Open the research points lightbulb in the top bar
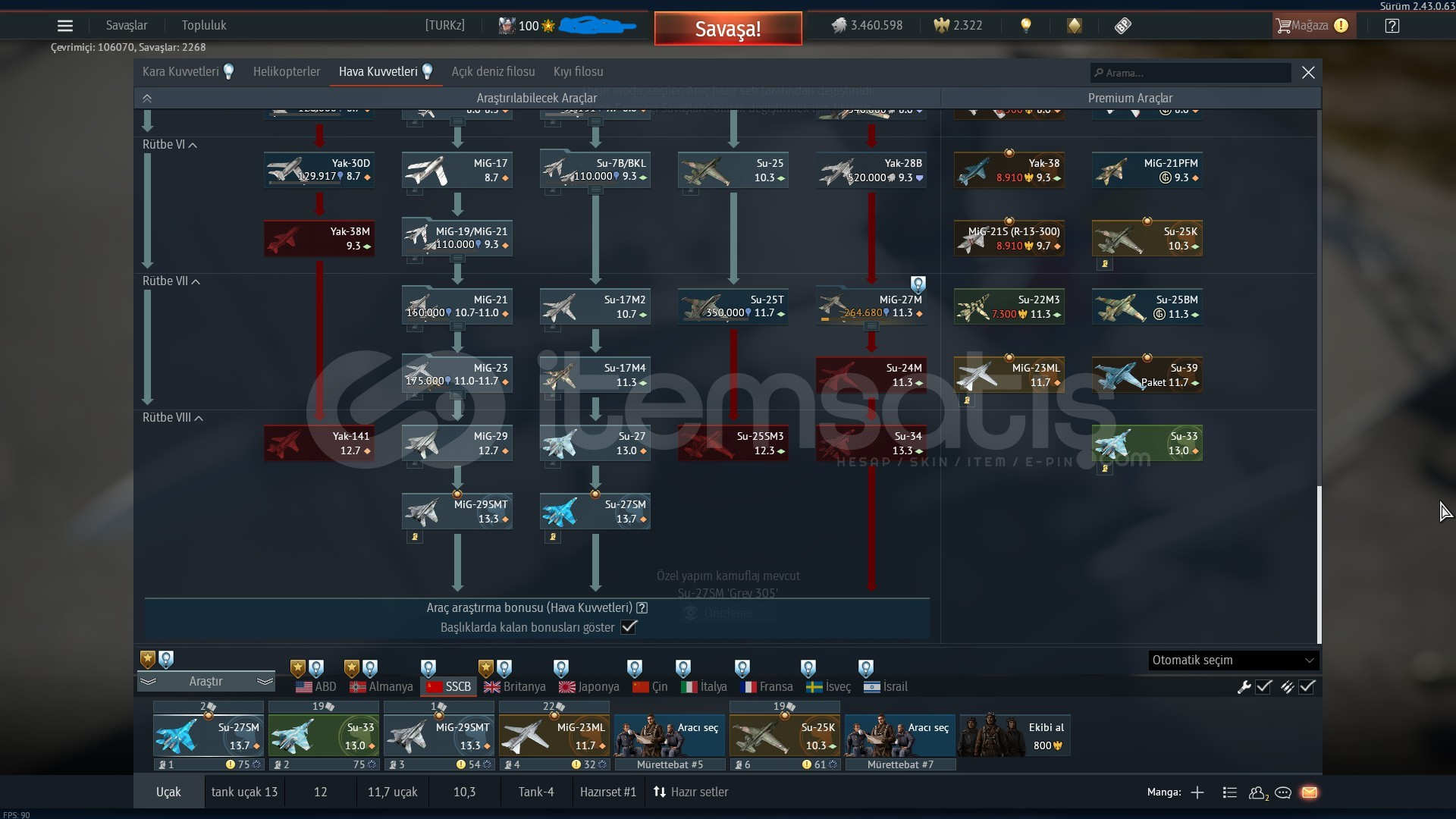1456x819 pixels. coord(1026,26)
